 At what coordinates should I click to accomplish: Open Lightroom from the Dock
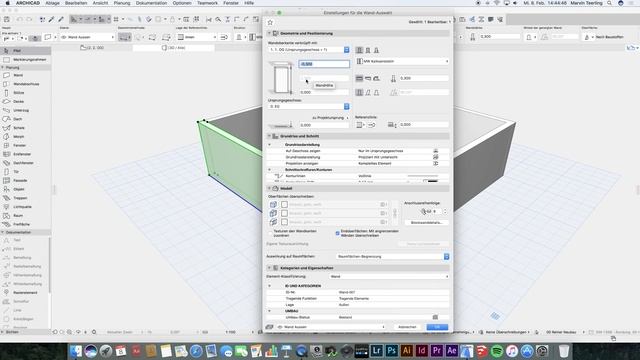pyautogui.click(x=376, y=351)
